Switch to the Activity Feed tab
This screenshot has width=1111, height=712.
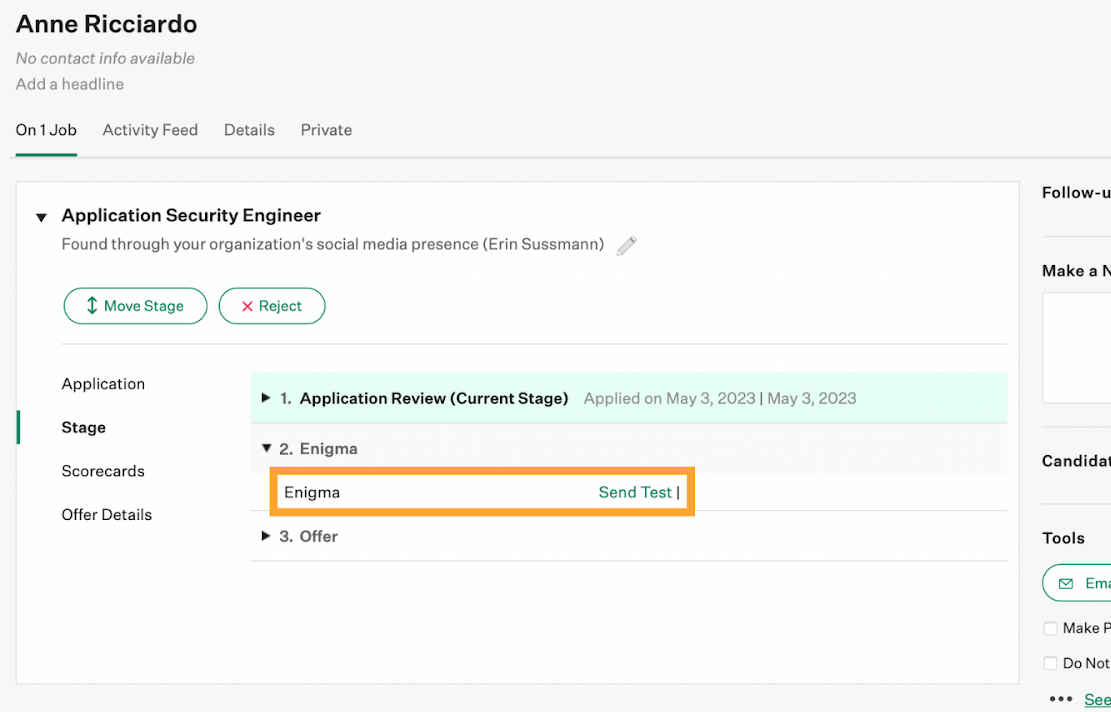150,130
